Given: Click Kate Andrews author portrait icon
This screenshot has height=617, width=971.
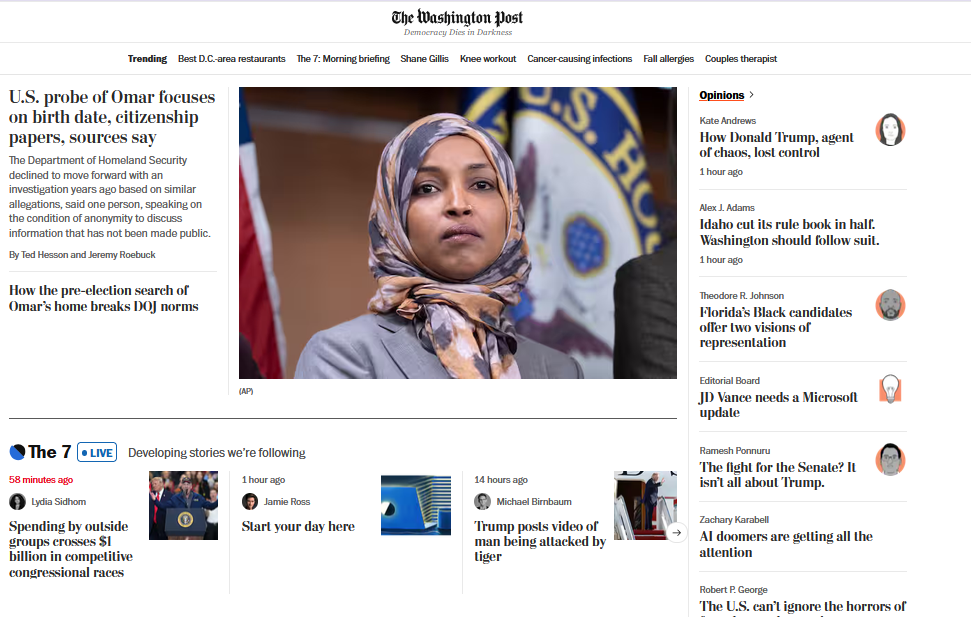Looking at the screenshot, I should point(890,129).
